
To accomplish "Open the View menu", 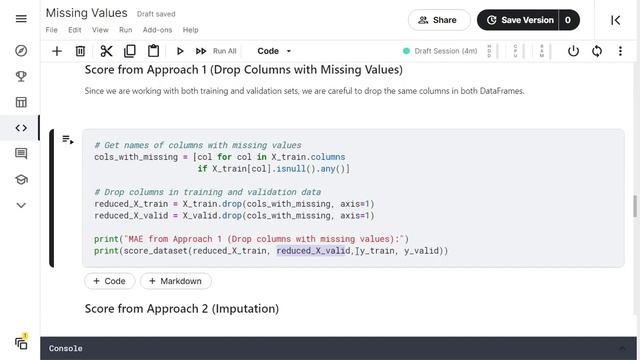I will tap(100, 30).
